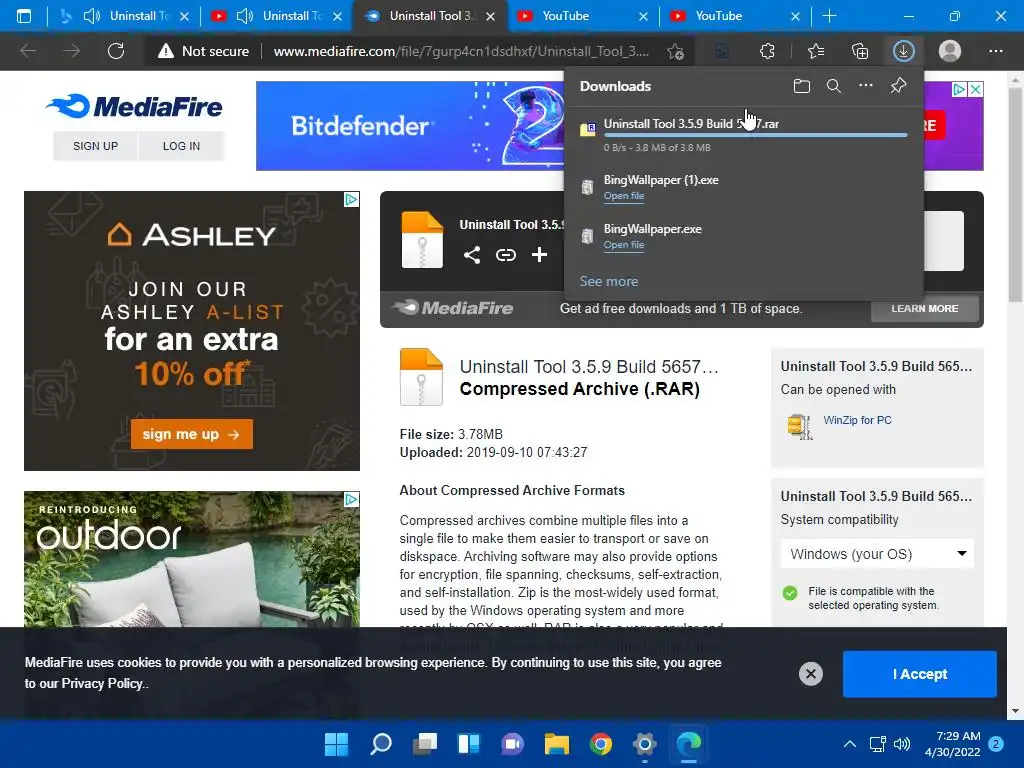Image resolution: width=1024 pixels, height=768 pixels.
Task: Open File Explorer from taskbar
Action: (556, 744)
